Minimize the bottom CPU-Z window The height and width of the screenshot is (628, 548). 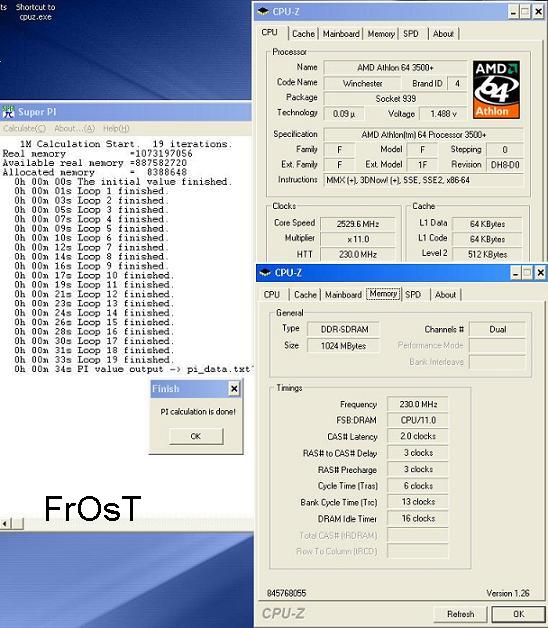(x=516, y=273)
